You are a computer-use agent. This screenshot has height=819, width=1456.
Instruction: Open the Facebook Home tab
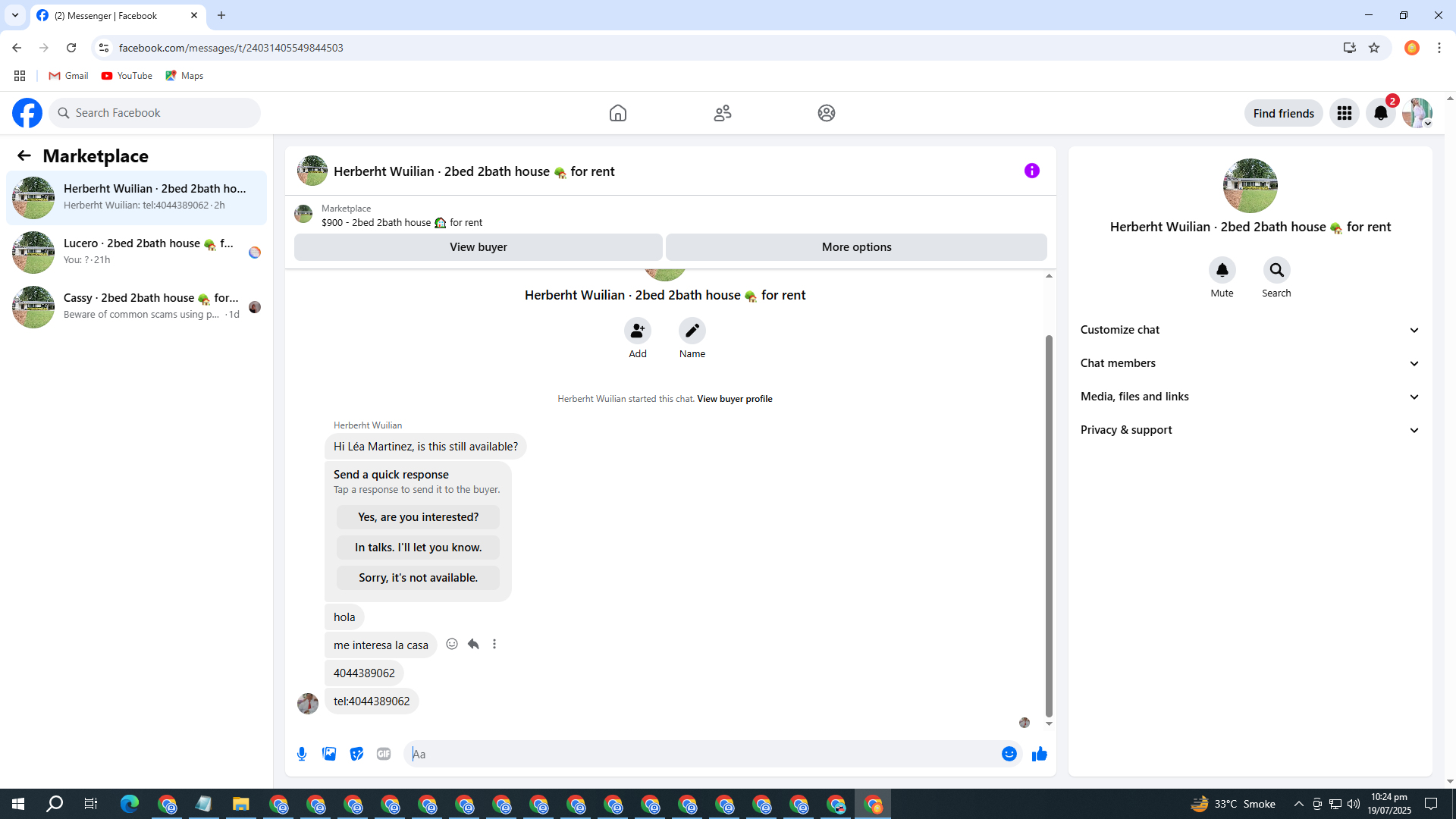coord(618,113)
